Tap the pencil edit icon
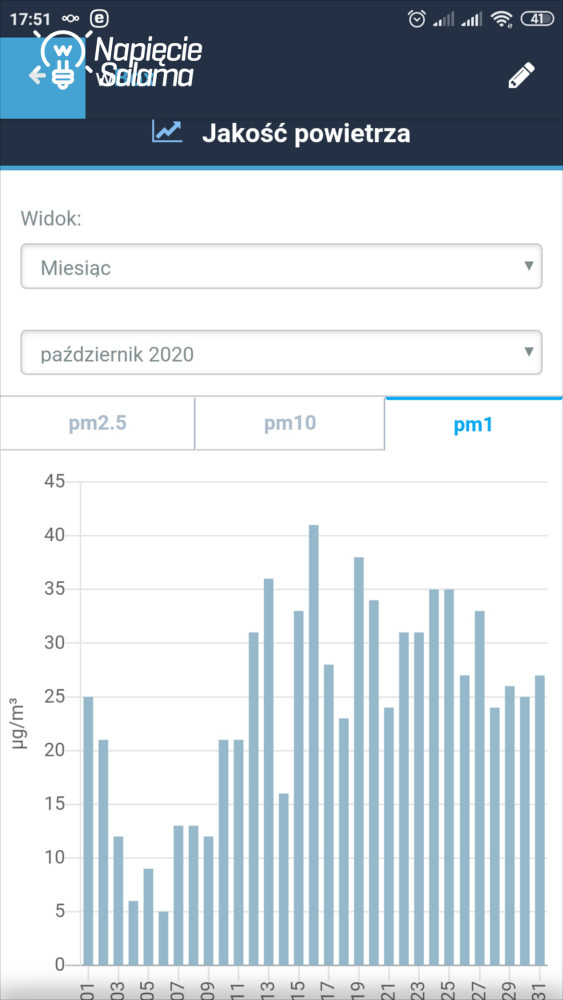 pyautogui.click(x=521, y=75)
